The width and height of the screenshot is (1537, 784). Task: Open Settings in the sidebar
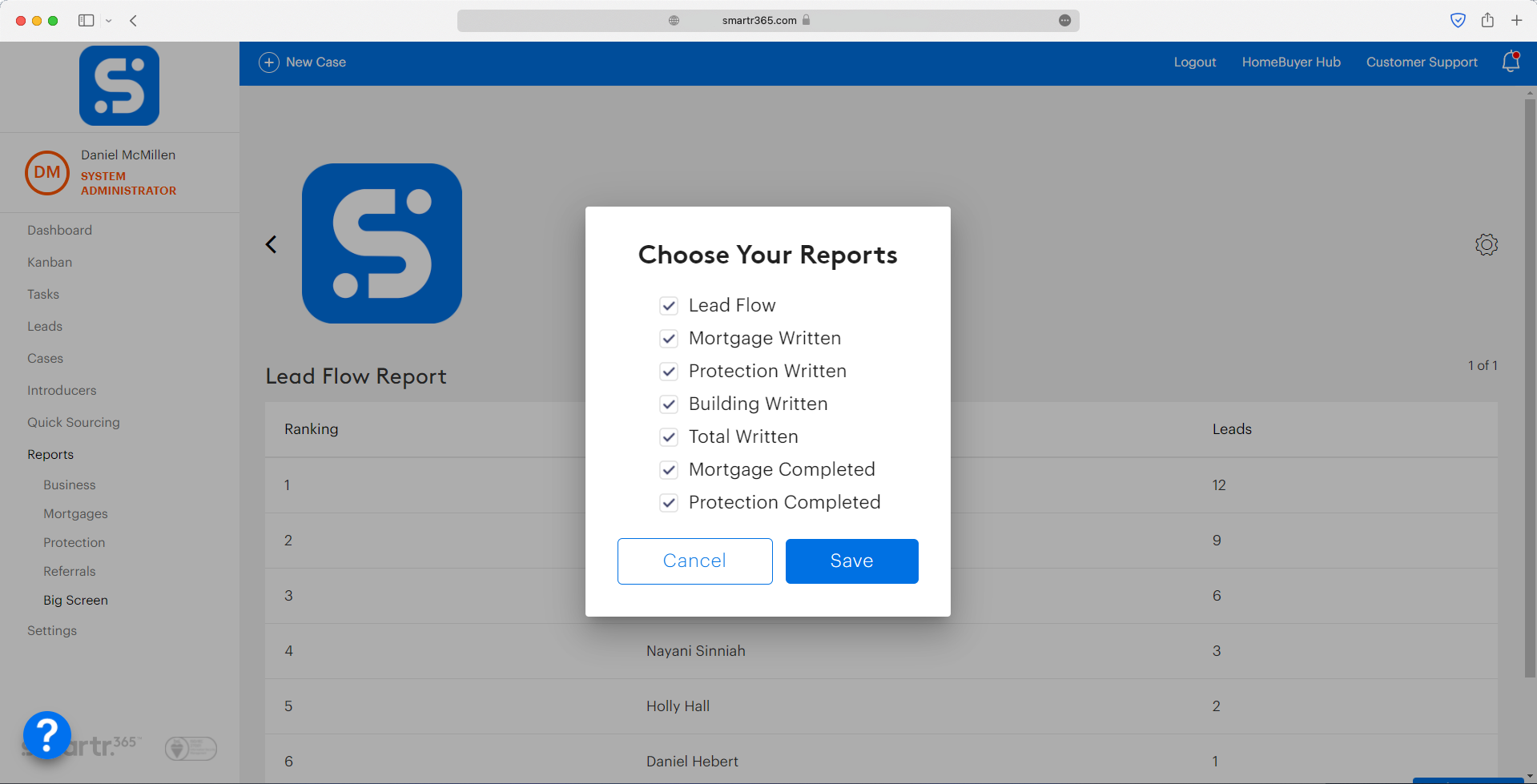pos(52,630)
